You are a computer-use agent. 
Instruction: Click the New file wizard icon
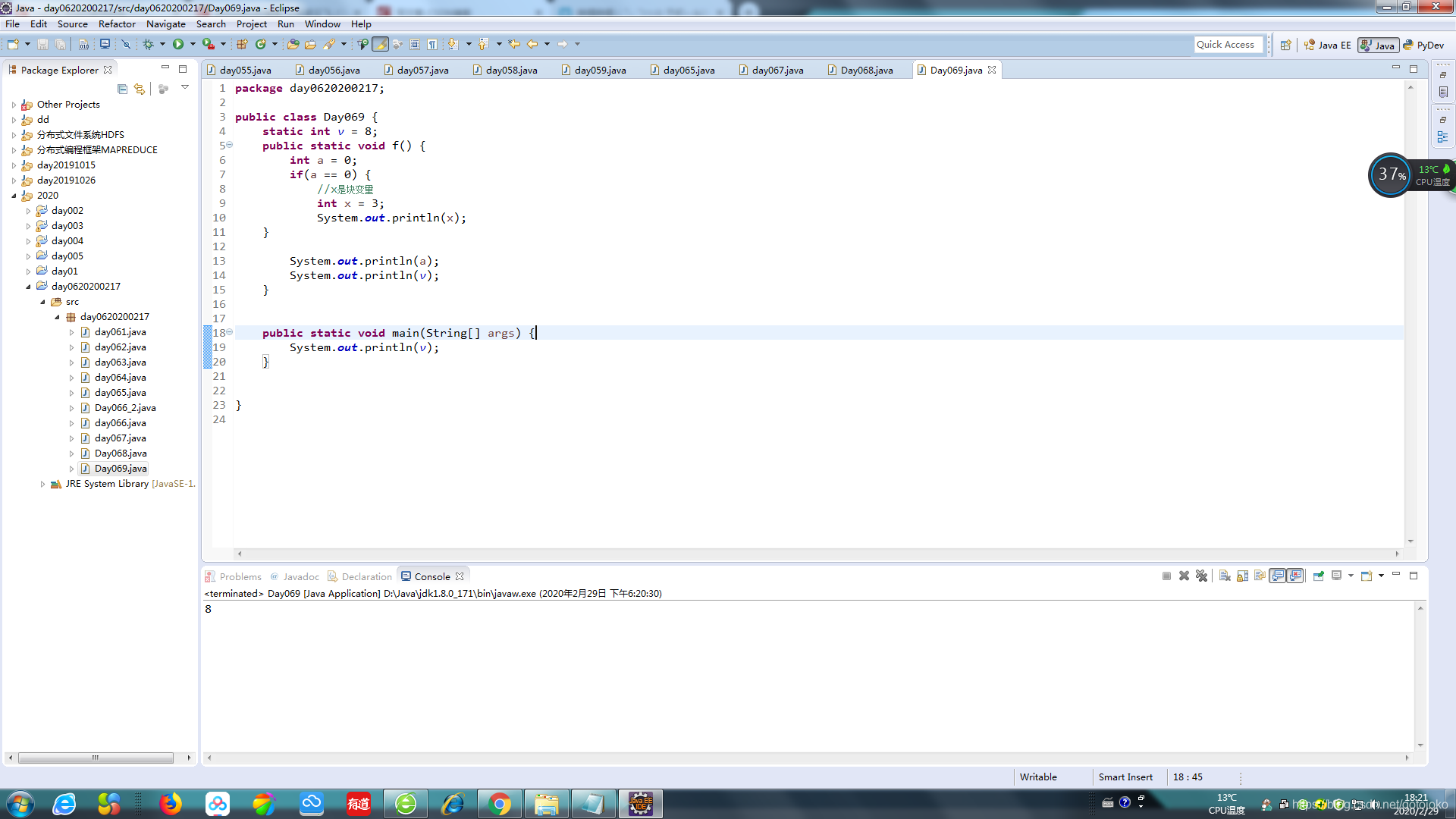coord(13,45)
